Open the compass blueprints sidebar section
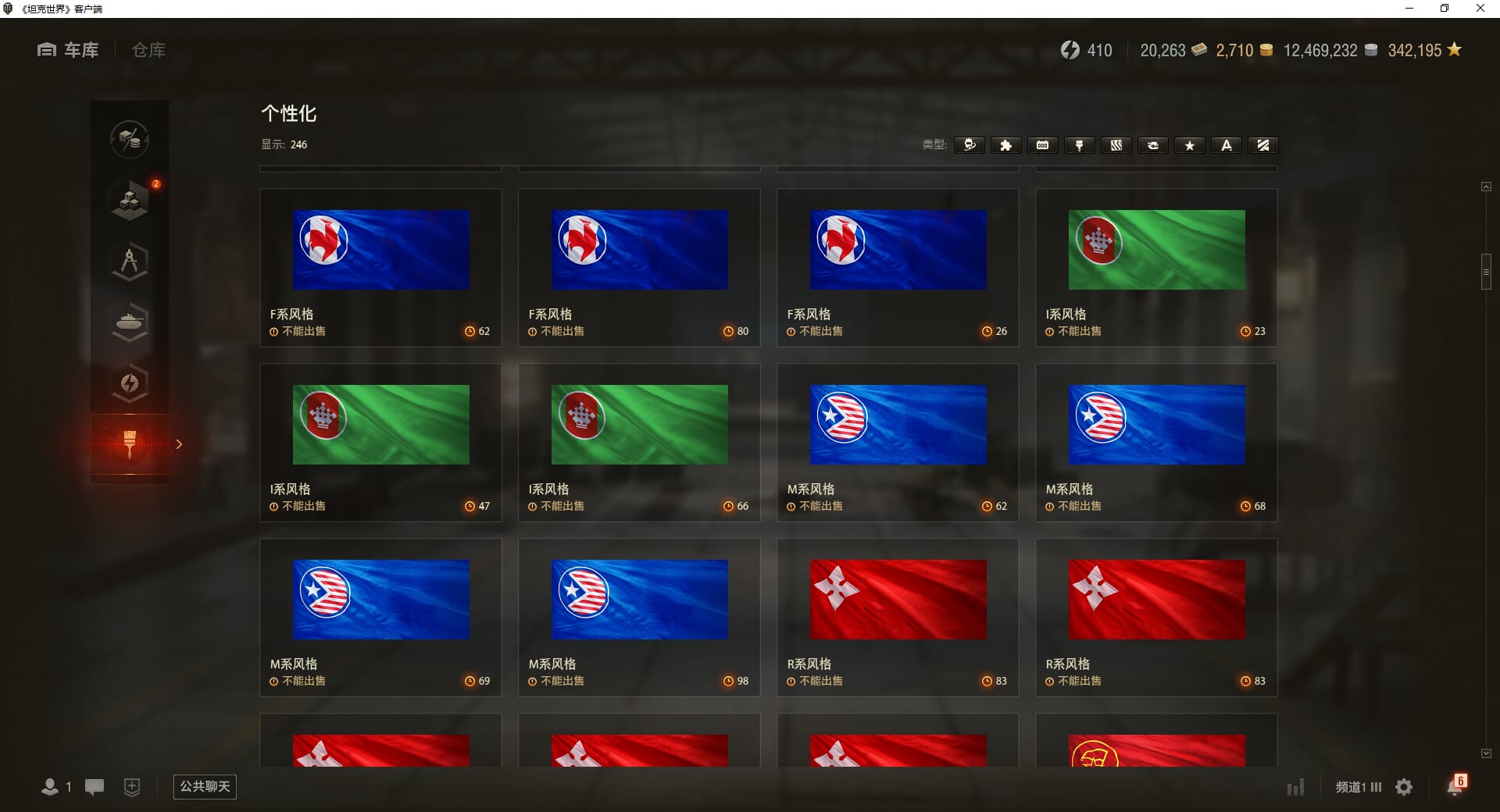1500x812 pixels. [x=130, y=261]
